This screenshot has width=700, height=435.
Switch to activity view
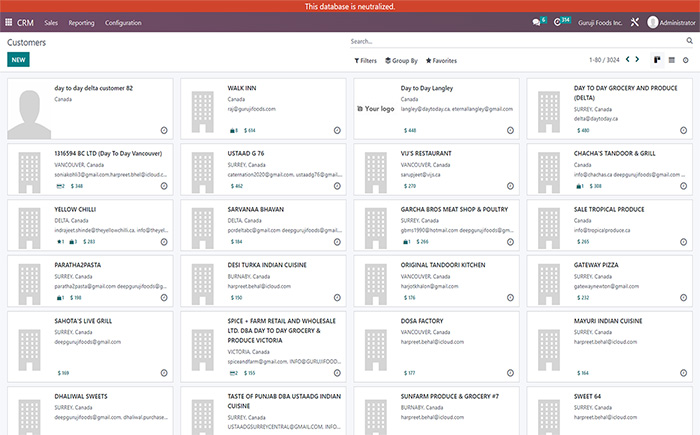pyautogui.click(x=686, y=60)
